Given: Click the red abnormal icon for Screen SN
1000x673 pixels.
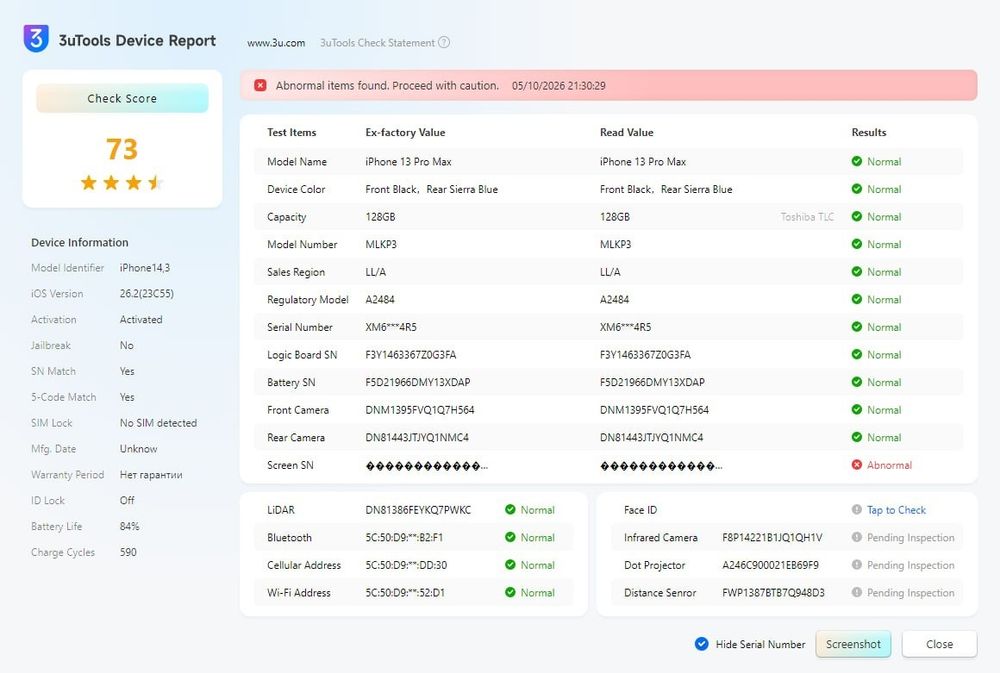Looking at the screenshot, I should pyautogui.click(x=857, y=465).
